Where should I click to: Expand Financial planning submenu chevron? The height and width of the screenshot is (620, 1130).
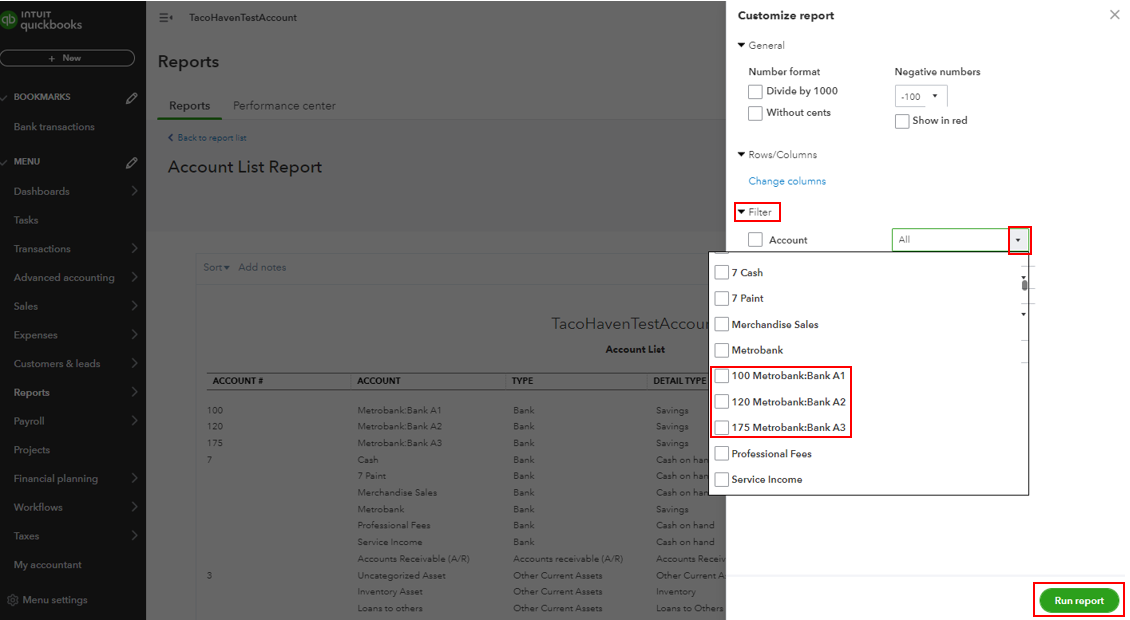tap(134, 479)
